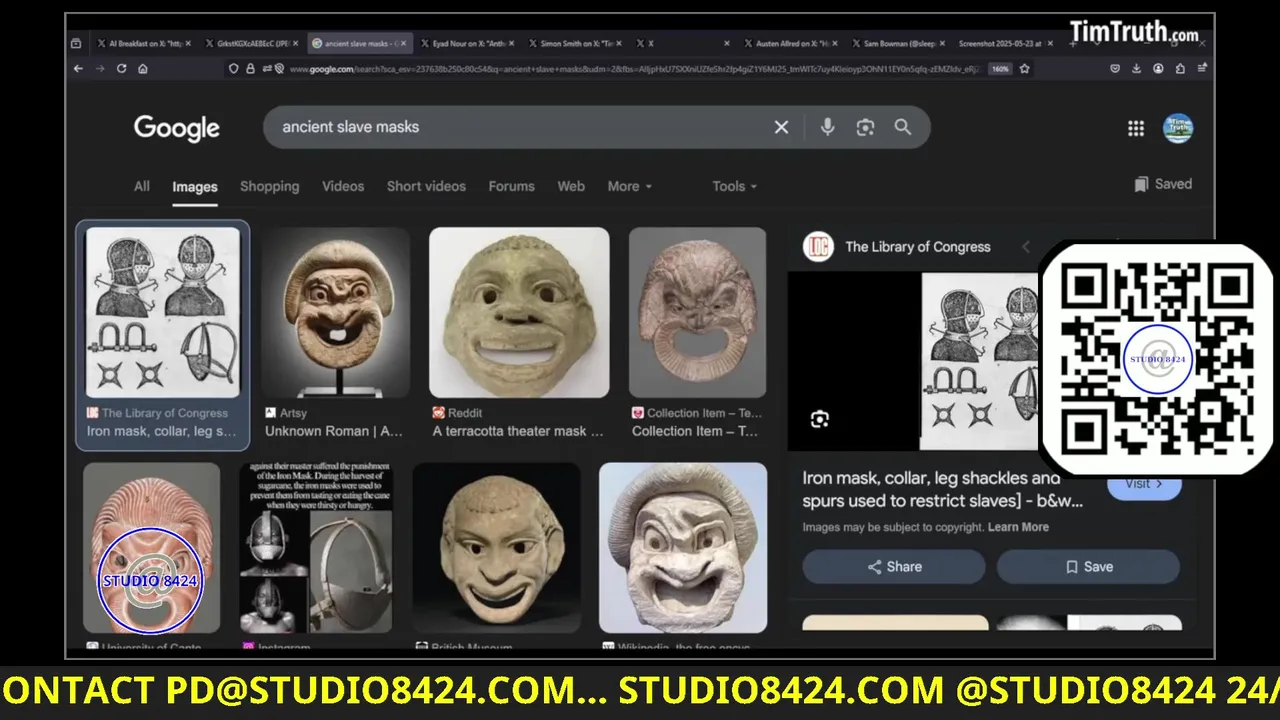The height and width of the screenshot is (720, 1280).
Task: Switch to 'AI Breakfast on X' browser tab
Action: 145,44
